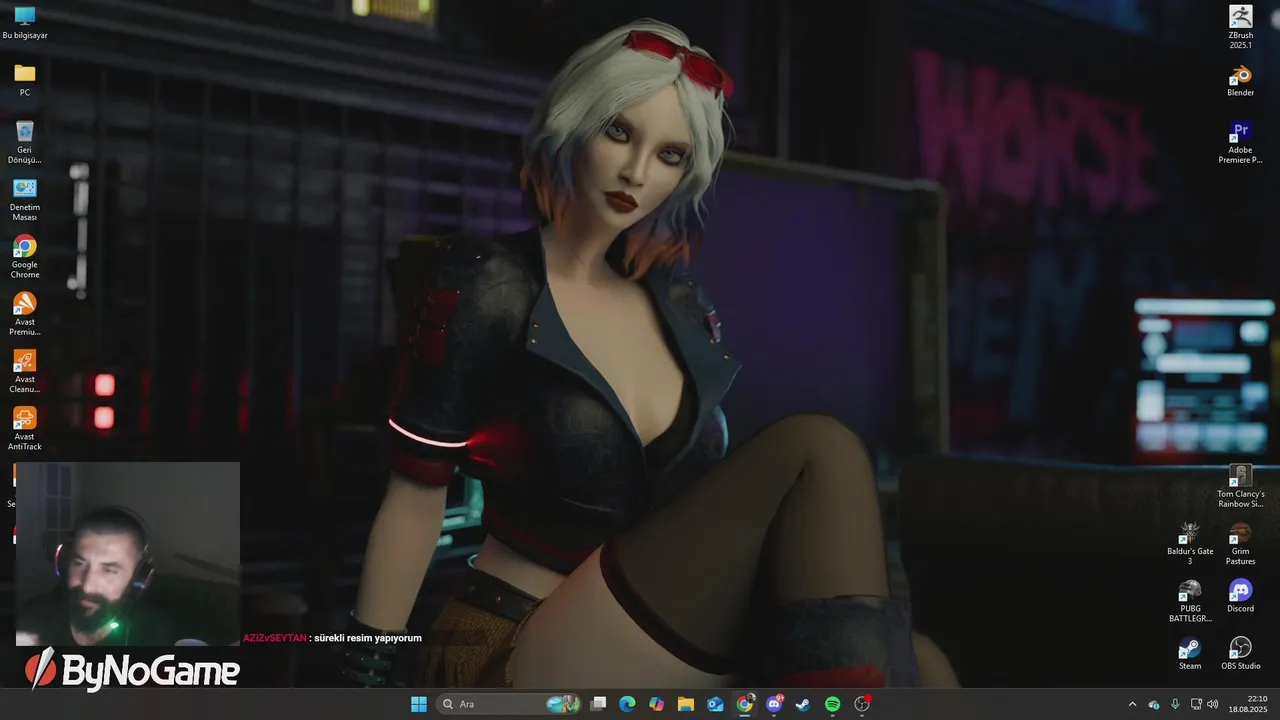Switch to Chrome on the taskbar
Image resolution: width=1280 pixels, height=720 pixels.
pyautogui.click(x=744, y=704)
